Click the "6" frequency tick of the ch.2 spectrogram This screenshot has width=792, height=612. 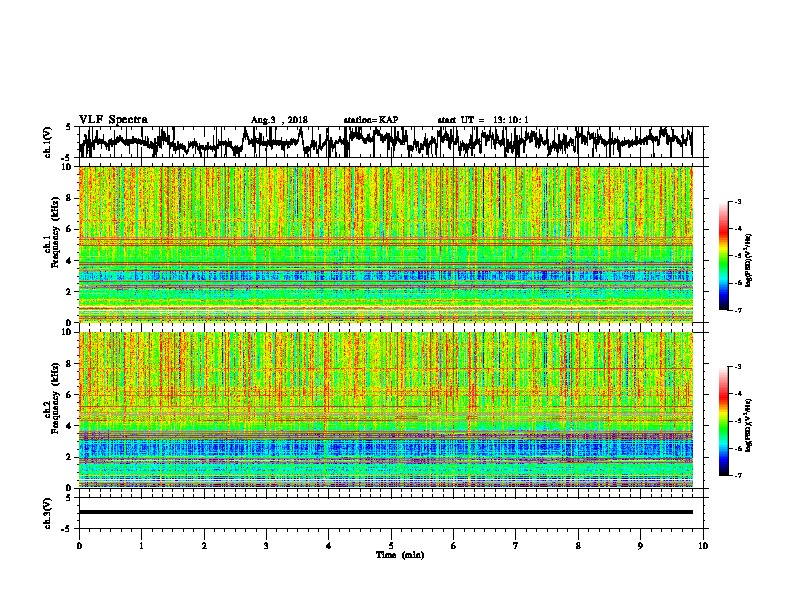[x=70, y=394]
